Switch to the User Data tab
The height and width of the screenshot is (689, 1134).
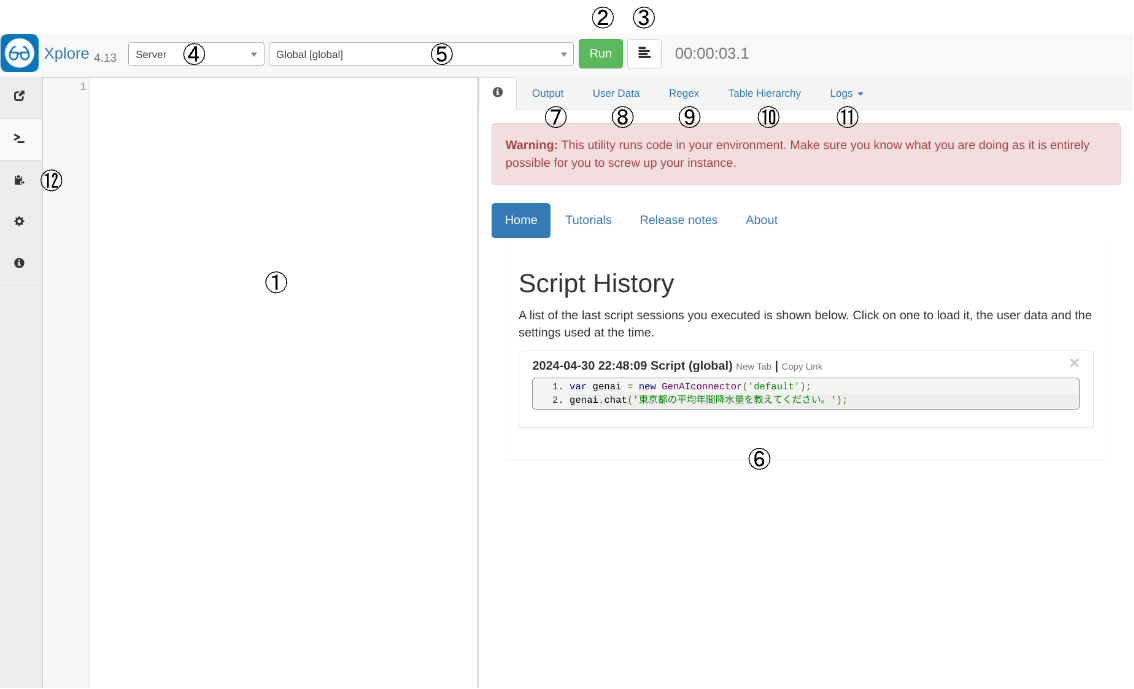coord(615,93)
